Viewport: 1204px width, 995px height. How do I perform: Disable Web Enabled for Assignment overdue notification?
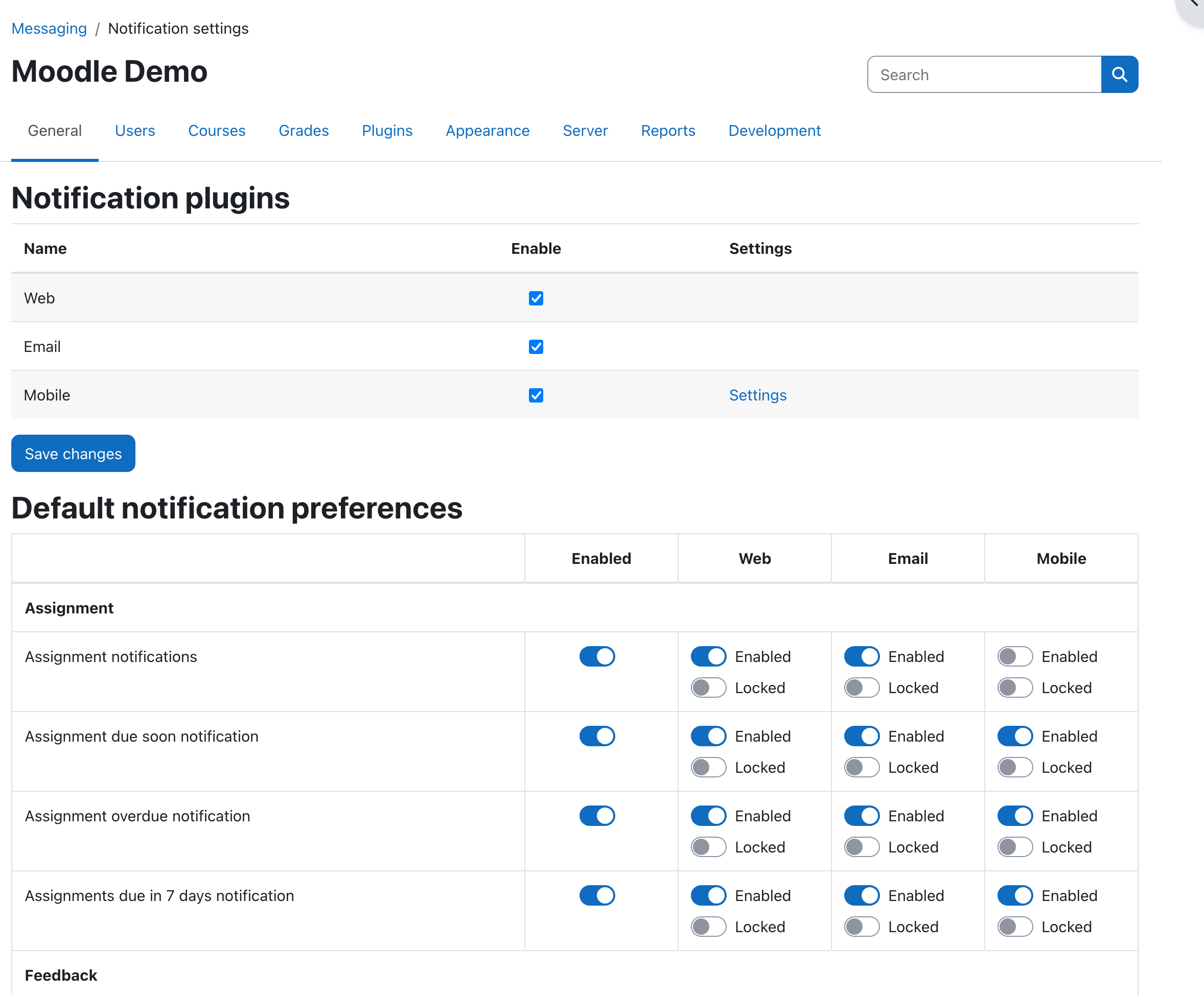709,816
